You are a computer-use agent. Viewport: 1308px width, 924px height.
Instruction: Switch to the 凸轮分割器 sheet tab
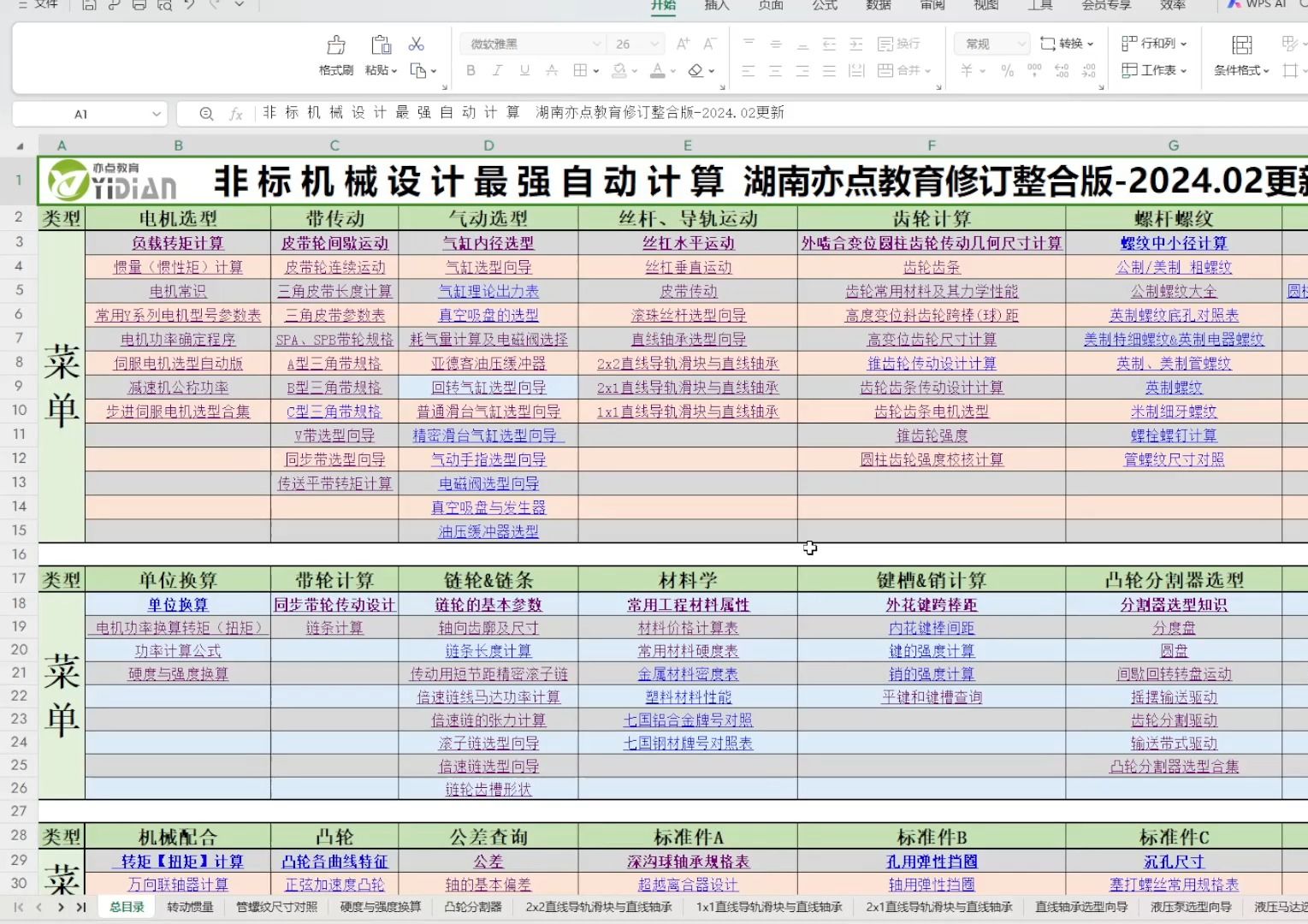473,907
